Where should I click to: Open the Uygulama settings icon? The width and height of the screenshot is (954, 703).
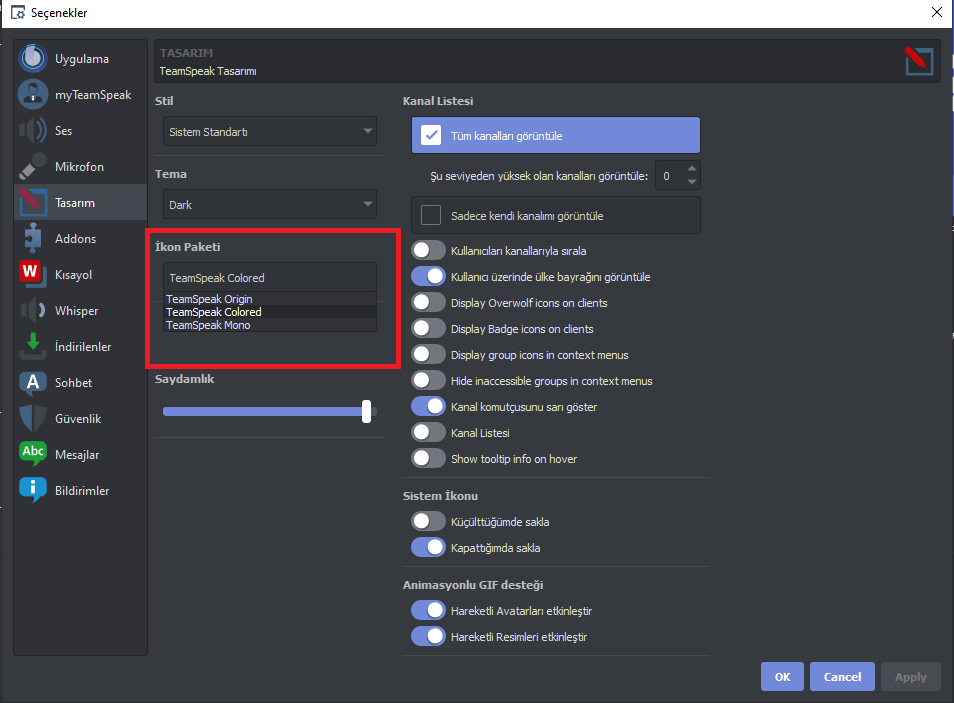click(33, 58)
